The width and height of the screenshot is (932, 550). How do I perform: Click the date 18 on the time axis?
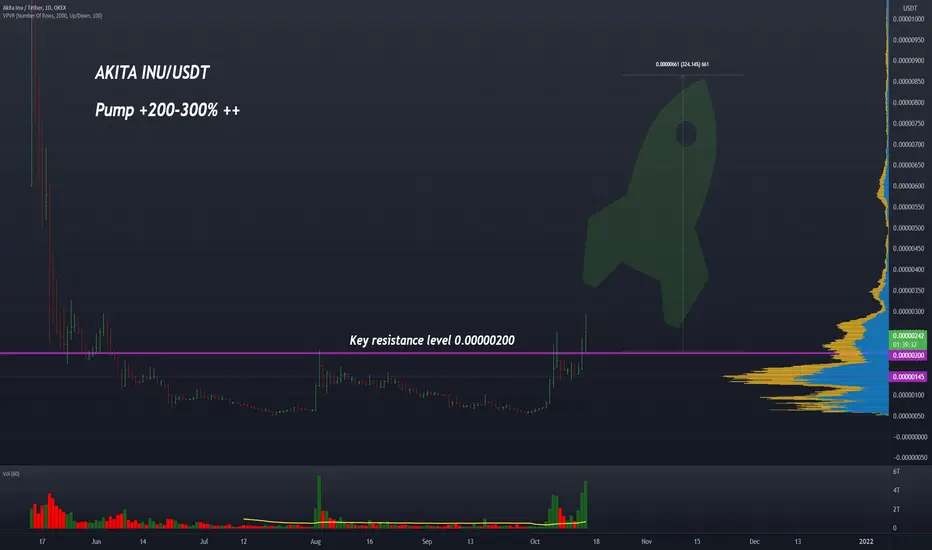click(x=596, y=542)
